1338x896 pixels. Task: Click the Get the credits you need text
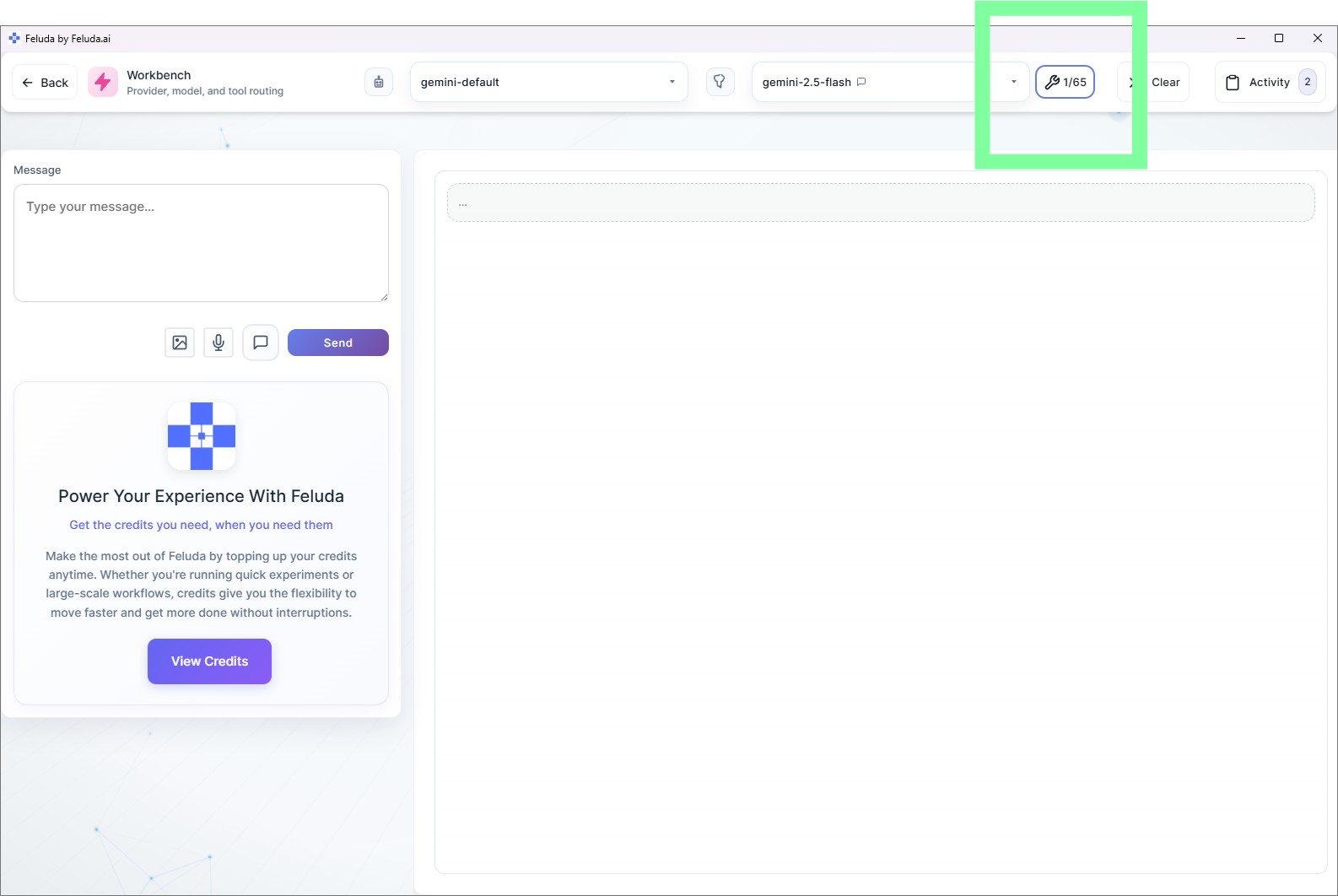[x=201, y=525]
